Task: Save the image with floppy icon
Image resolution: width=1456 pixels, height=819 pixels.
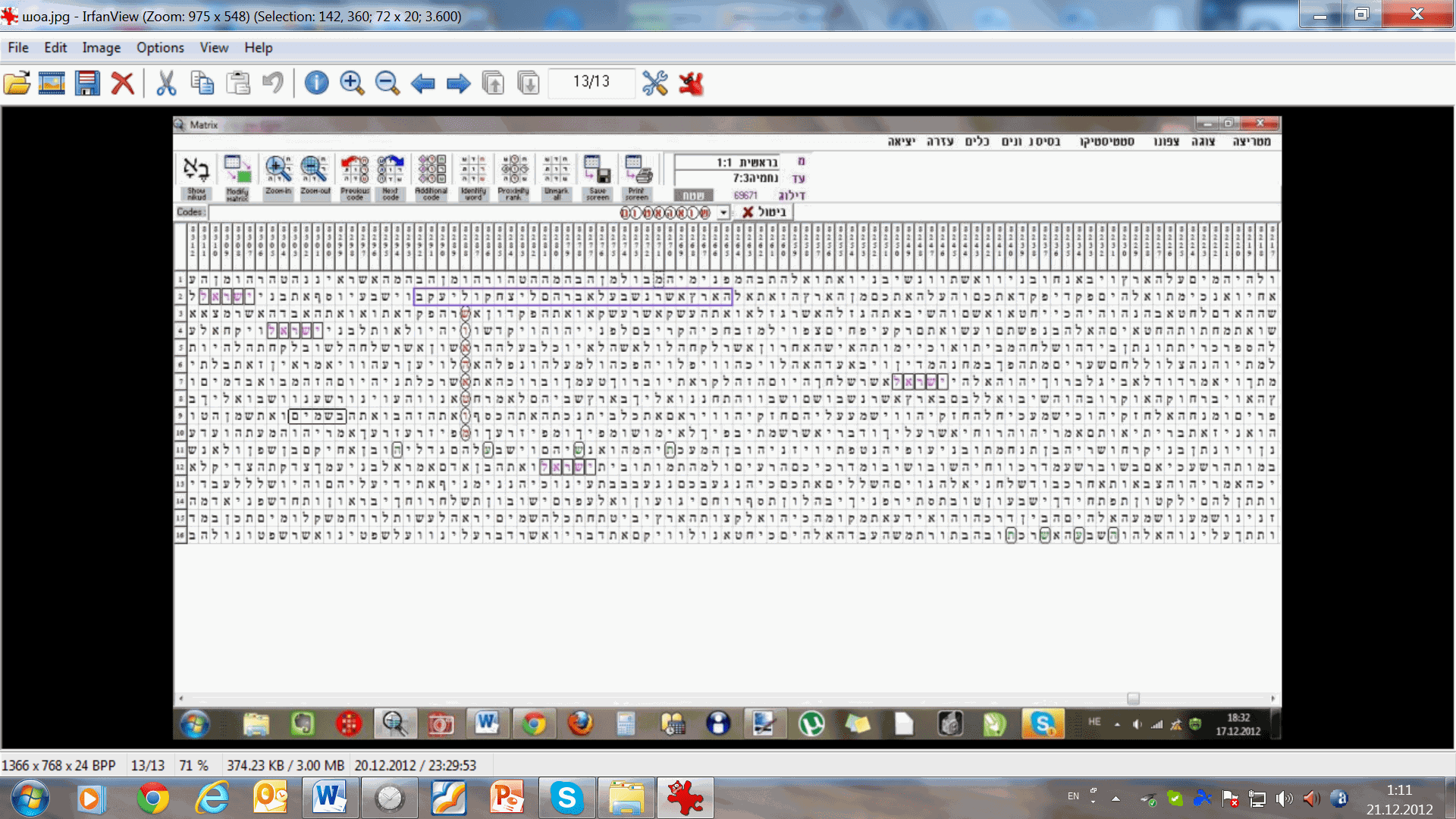Action: tap(87, 83)
